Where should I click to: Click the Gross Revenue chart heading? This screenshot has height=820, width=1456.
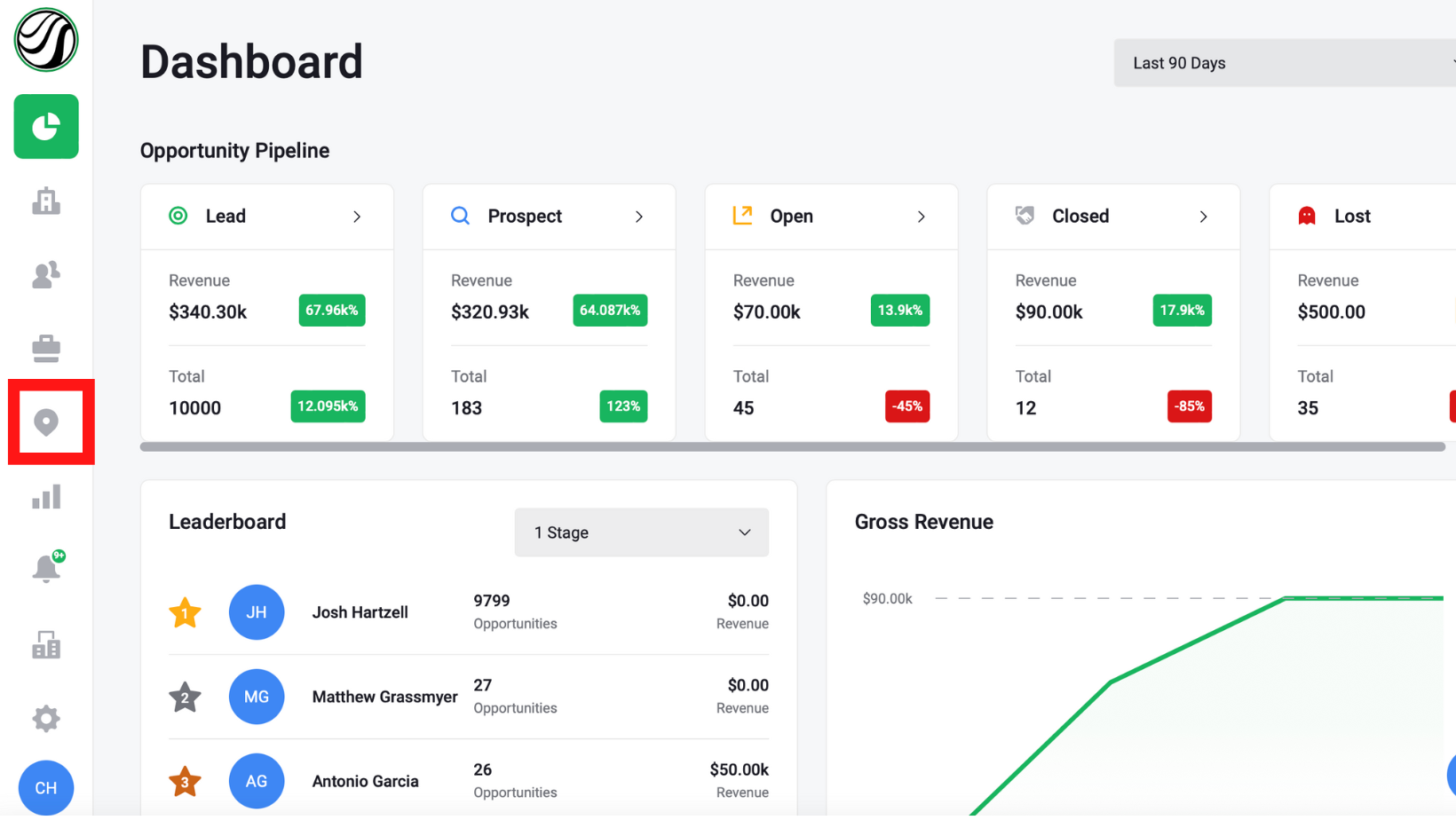[x=924, y=522]
